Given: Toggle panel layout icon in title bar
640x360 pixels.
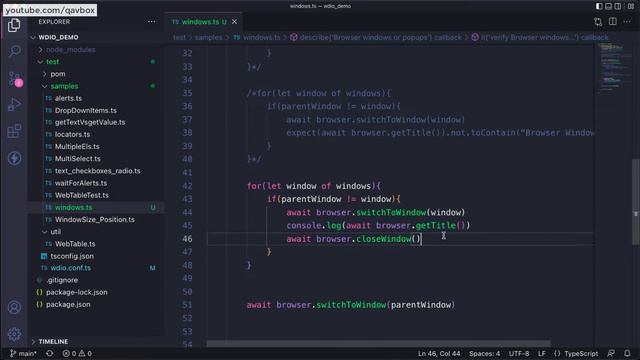Looking at the screenshot, I should point(608,6).
